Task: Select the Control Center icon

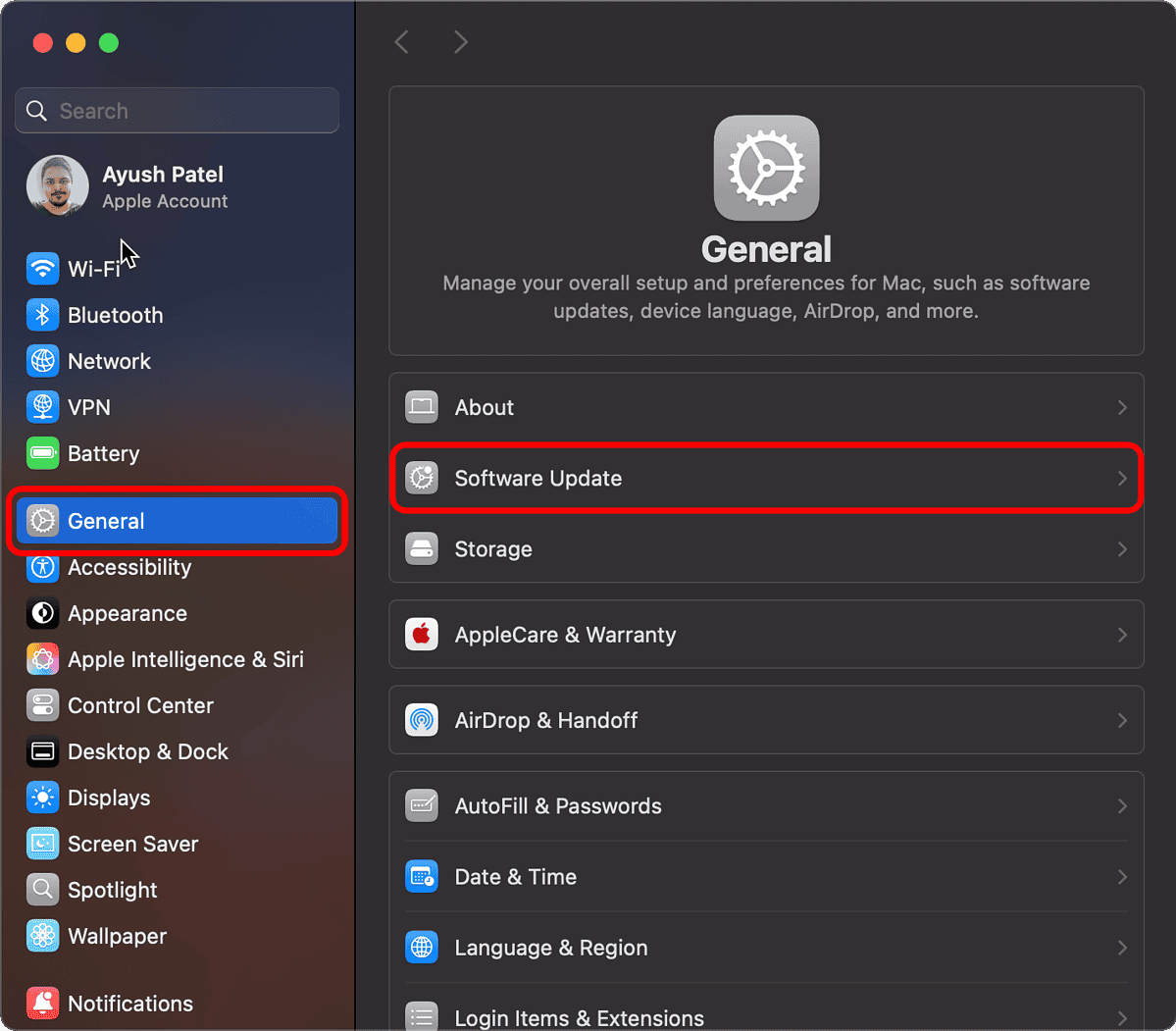Action: coord(42,705)
